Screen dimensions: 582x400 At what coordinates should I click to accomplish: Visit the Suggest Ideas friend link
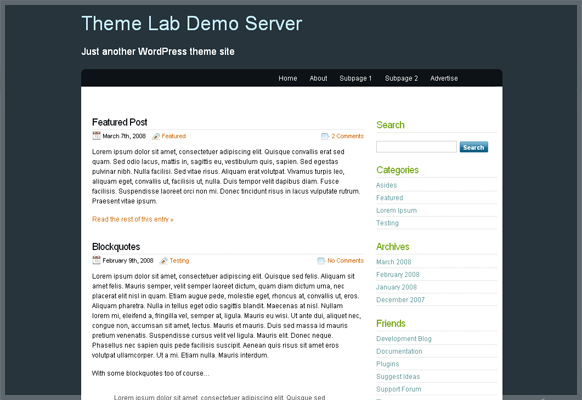(398, 377)
